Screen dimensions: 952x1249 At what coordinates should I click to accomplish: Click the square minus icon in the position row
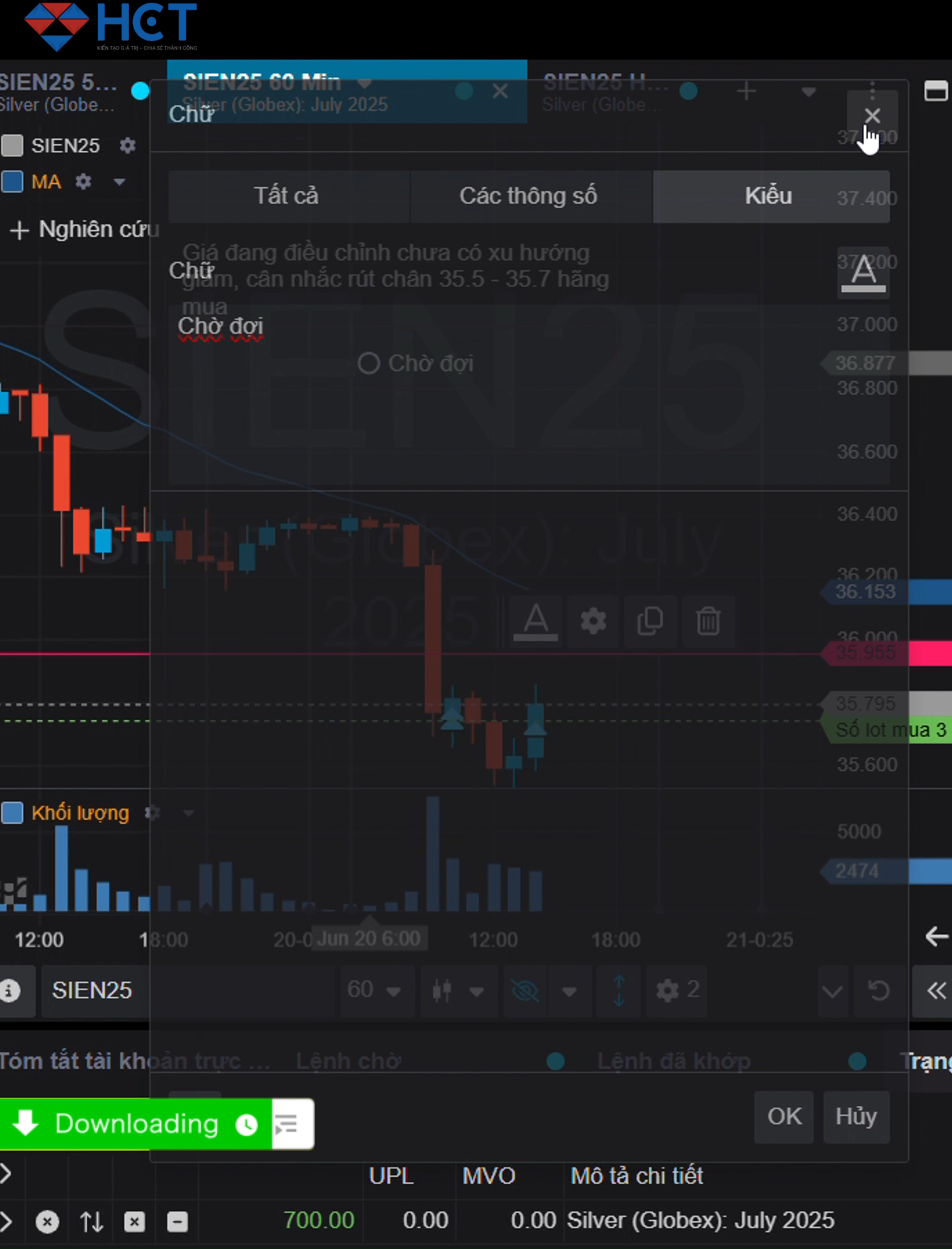click(177, 1222)
